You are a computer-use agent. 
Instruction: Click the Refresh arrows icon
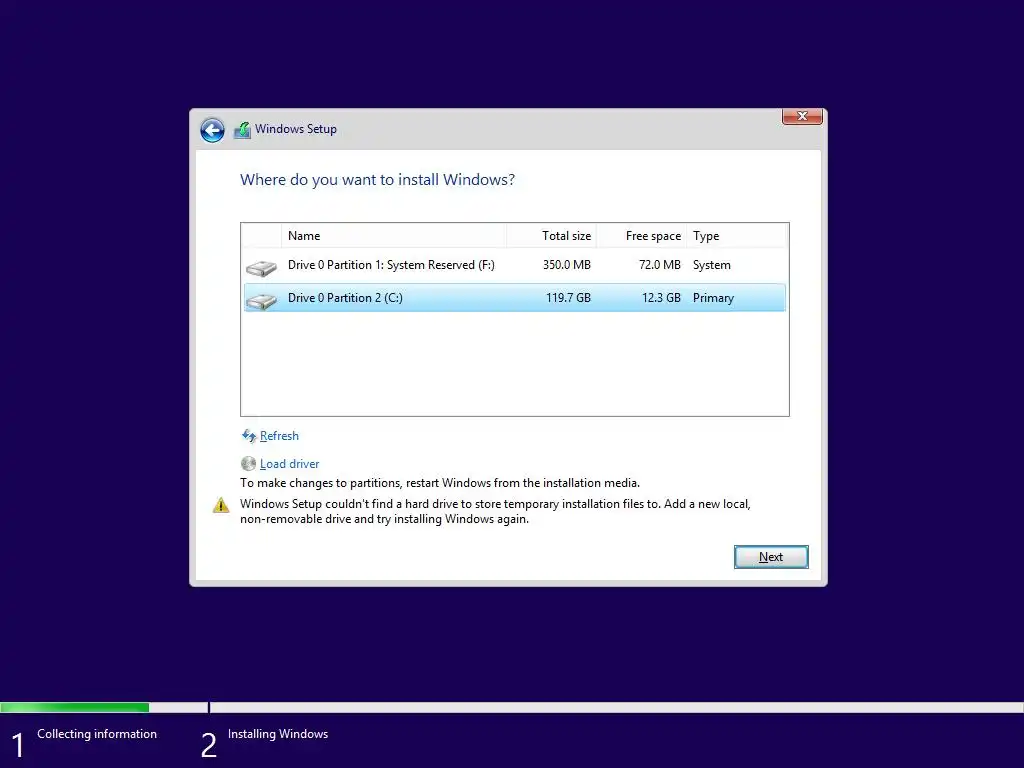(248, 436)
